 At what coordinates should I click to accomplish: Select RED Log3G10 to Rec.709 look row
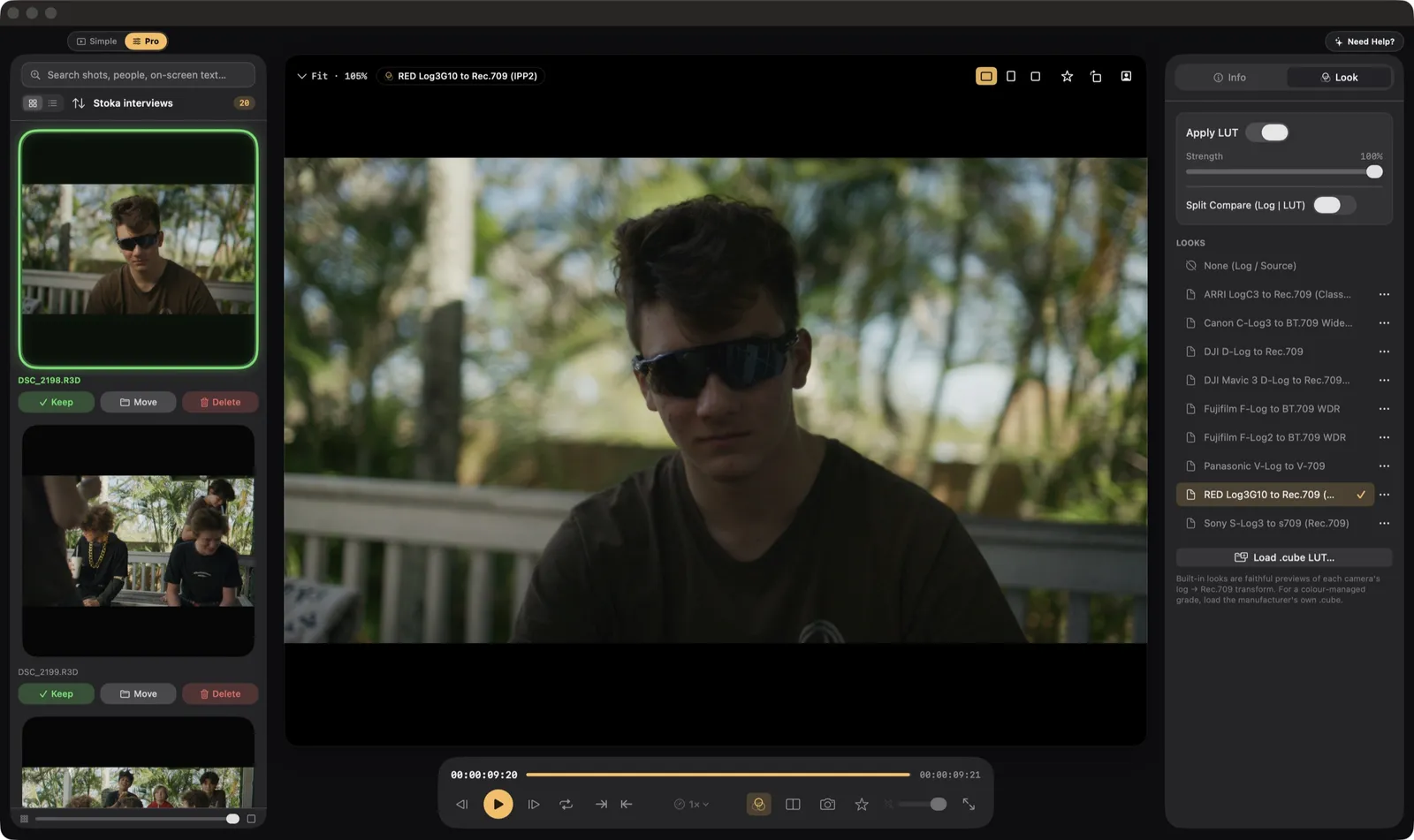coord(1274,495)
